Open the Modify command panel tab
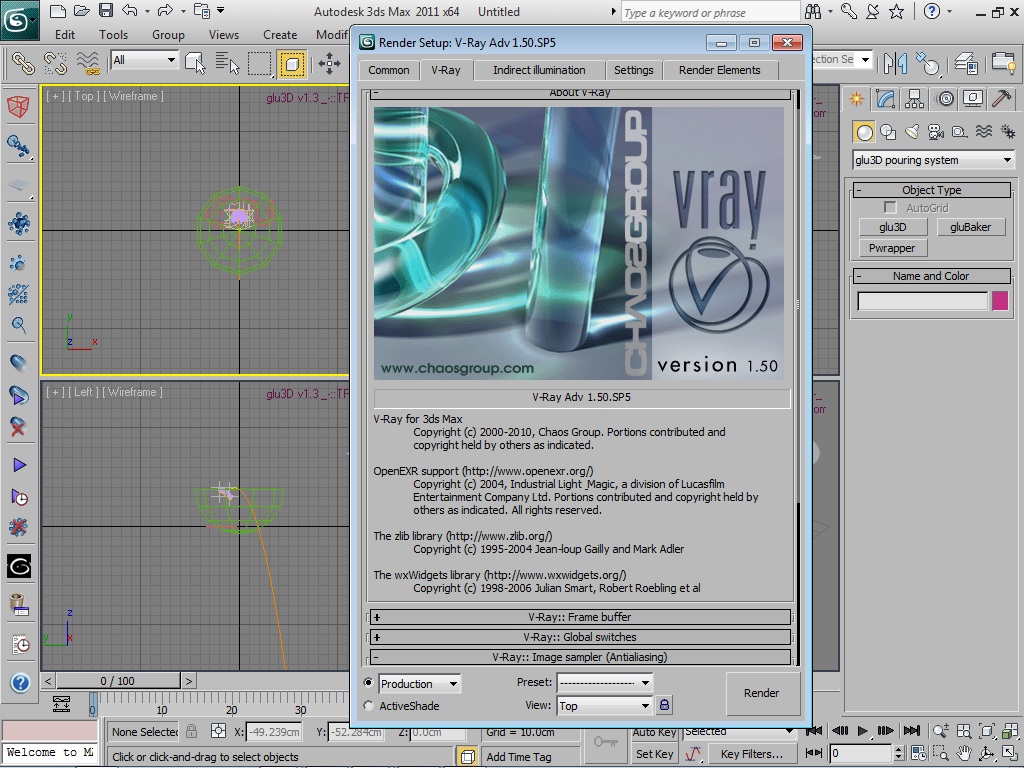The image size is (1024, 768). coord(886,99)
